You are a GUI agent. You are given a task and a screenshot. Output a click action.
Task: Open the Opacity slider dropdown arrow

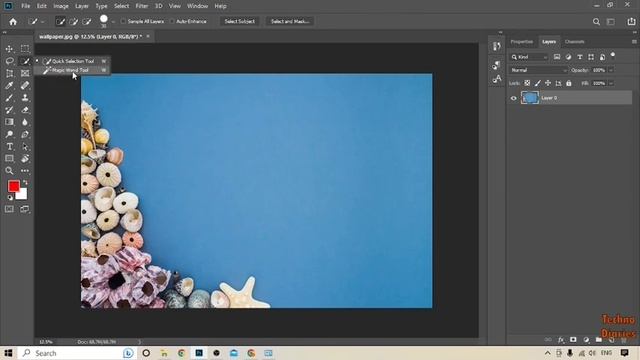coord(611,70)
